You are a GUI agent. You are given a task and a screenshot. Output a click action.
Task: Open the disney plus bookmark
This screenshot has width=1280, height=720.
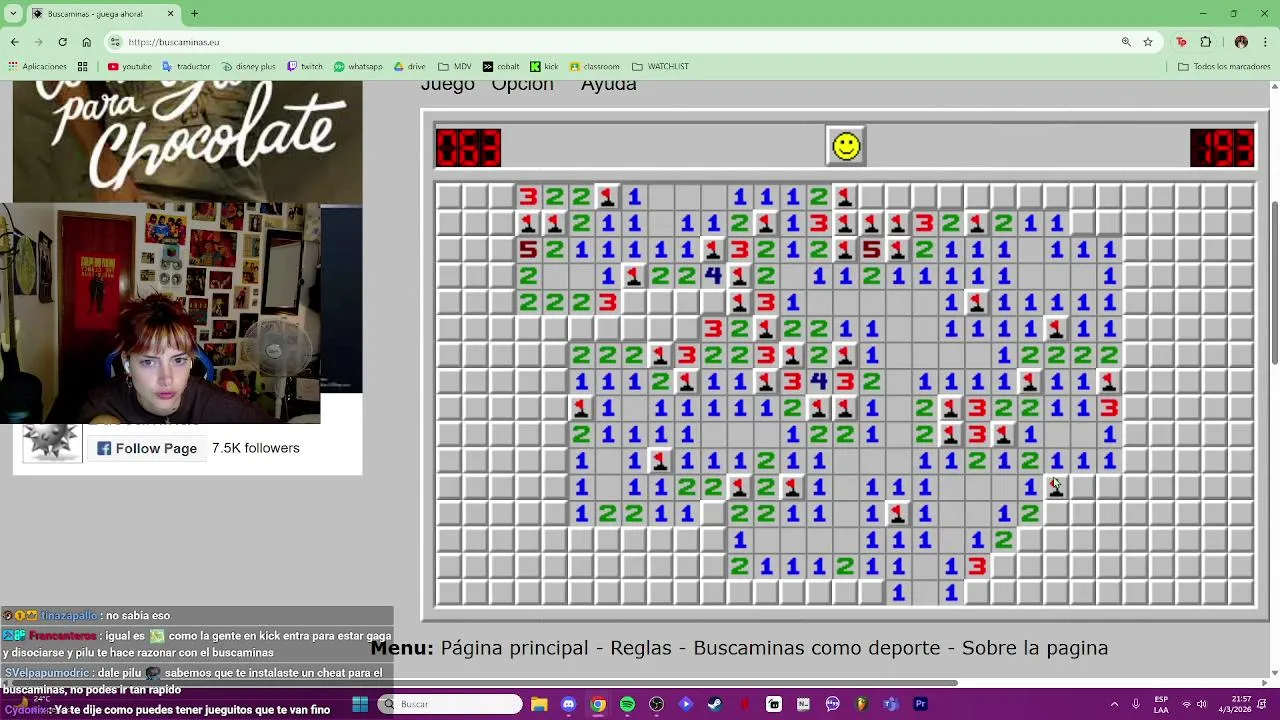tap(248, 67)
